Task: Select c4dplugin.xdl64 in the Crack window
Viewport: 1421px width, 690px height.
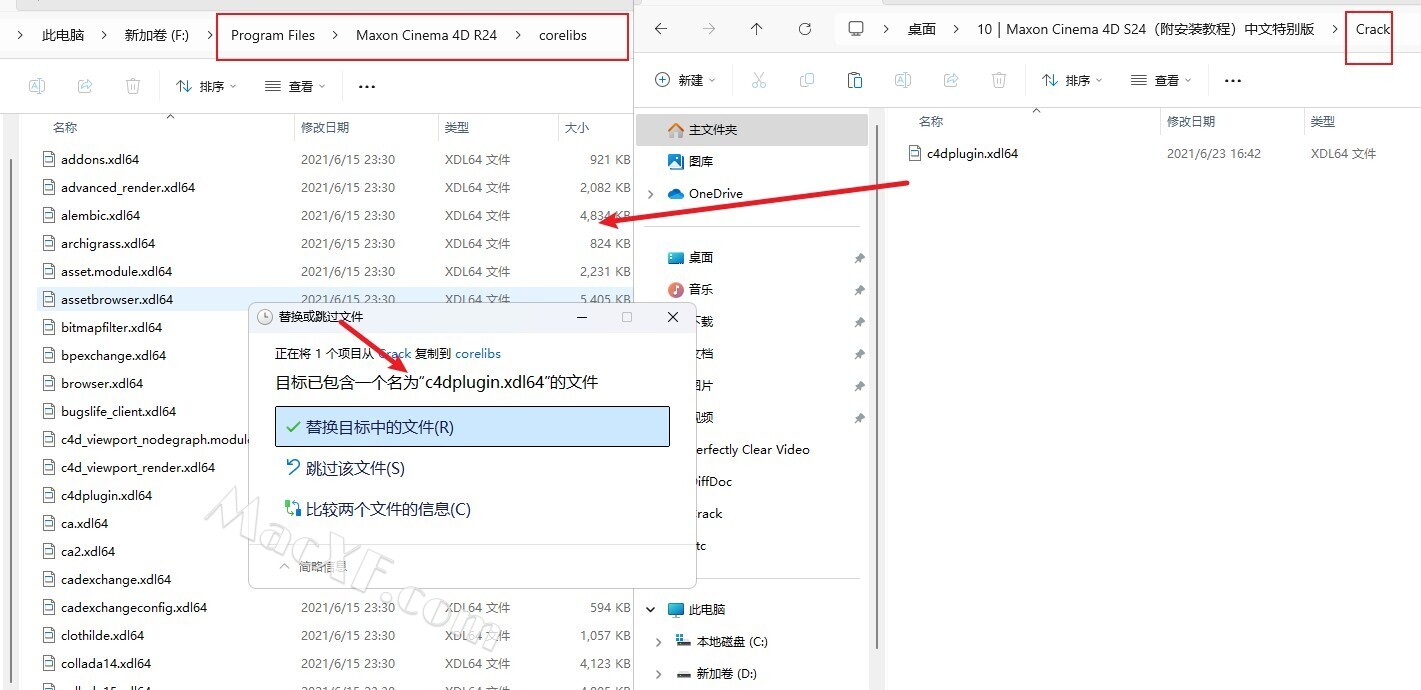Action: (972, 154)
